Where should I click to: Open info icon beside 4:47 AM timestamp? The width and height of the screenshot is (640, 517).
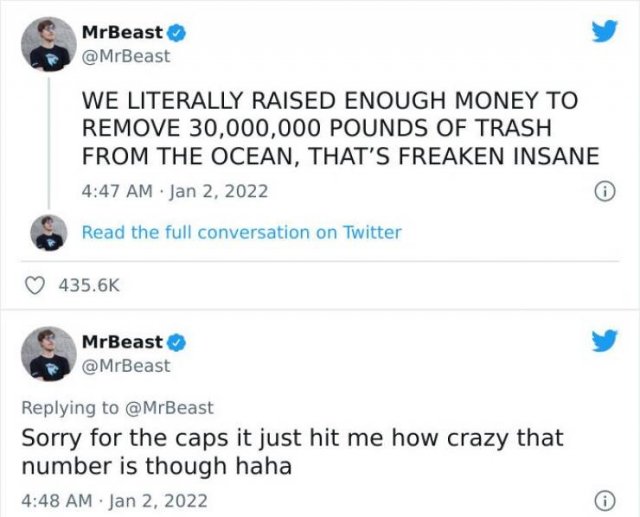[604, 191]
